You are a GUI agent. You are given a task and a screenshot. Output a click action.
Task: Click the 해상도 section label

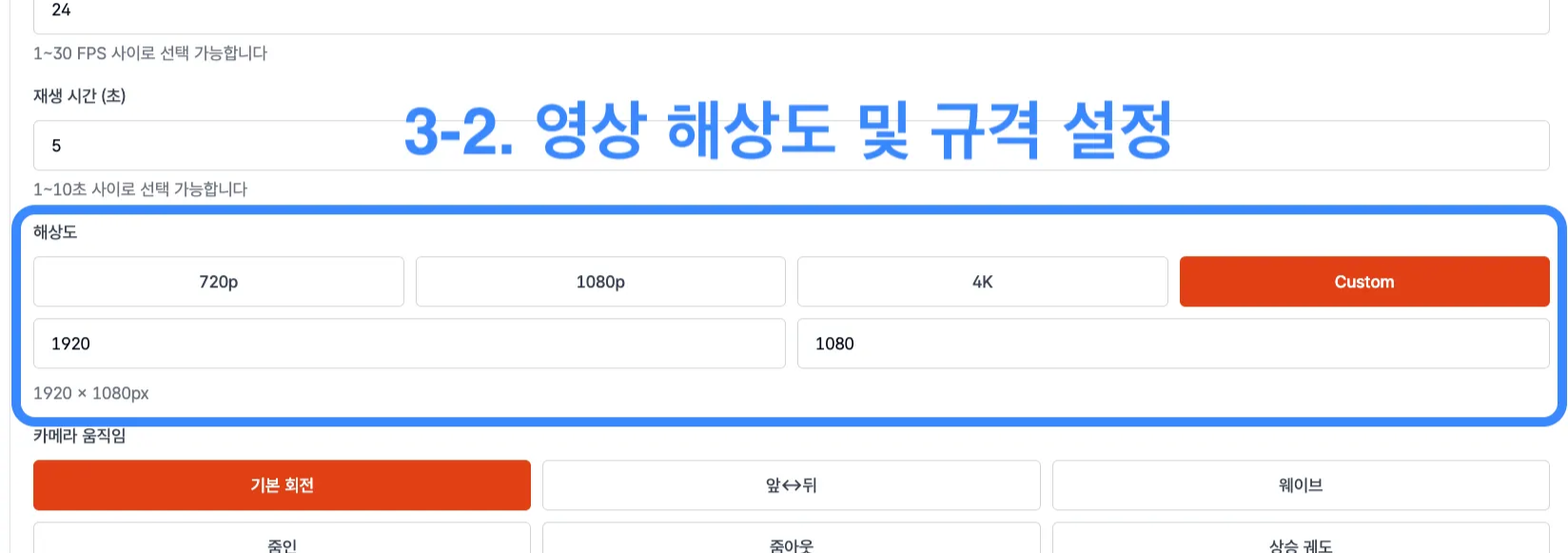coord(55,232)
